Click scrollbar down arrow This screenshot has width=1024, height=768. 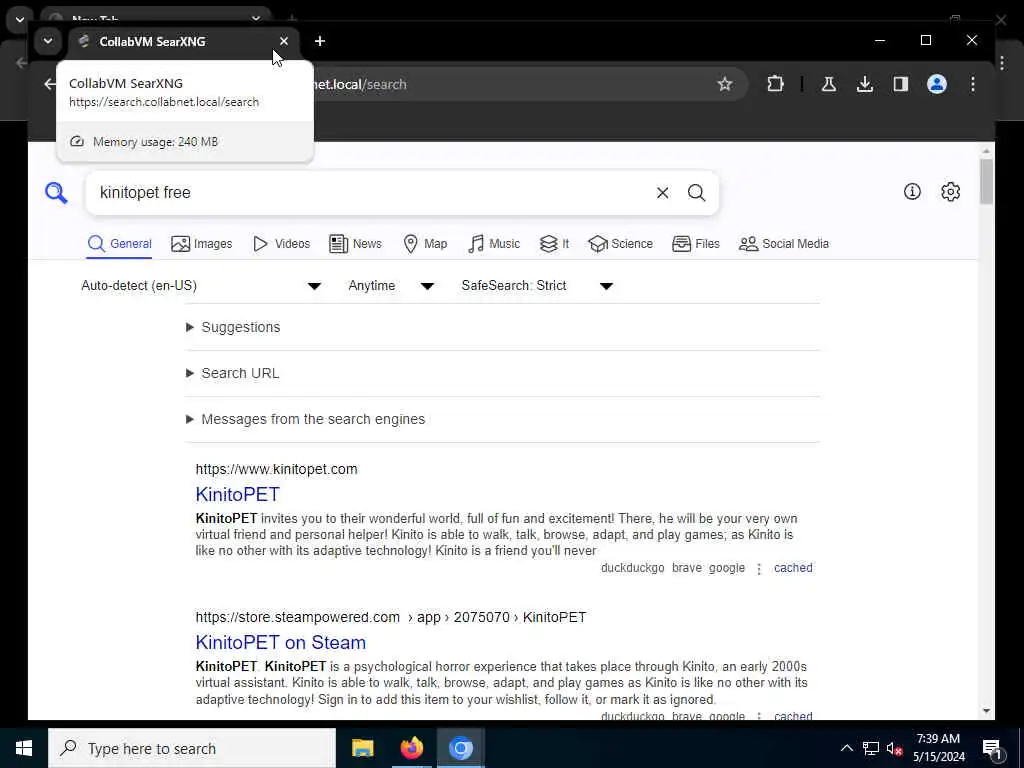pos(986,711)
